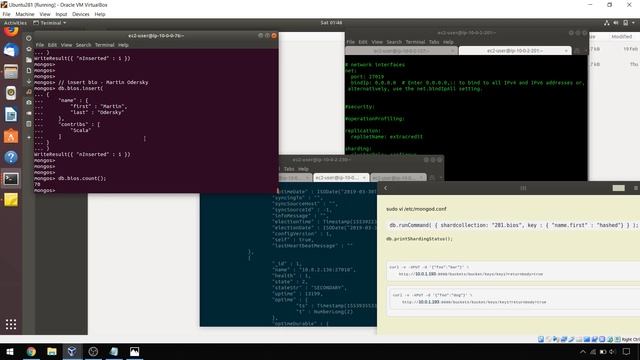The height and width of the screenshot is (360, 640).
Task: Open VirtualBox Machine menu
Action: pos(25,14)
